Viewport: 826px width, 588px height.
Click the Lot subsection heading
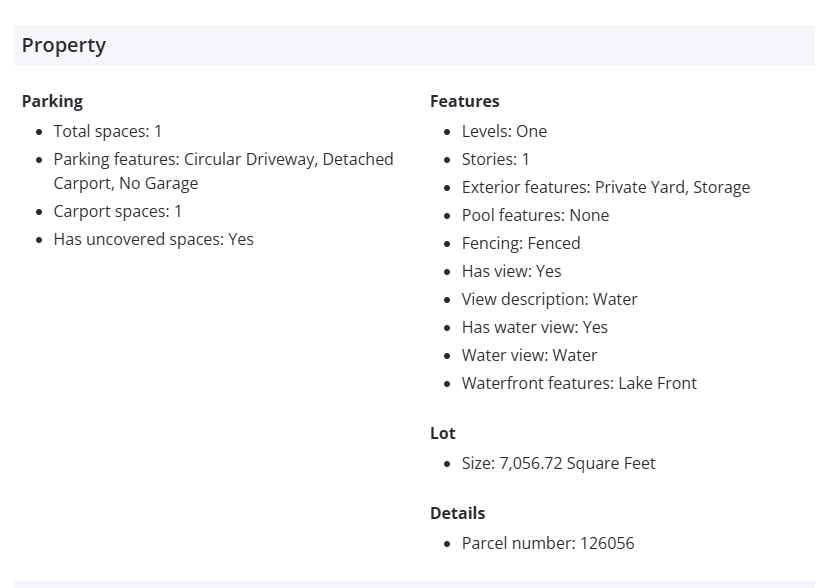442,433
